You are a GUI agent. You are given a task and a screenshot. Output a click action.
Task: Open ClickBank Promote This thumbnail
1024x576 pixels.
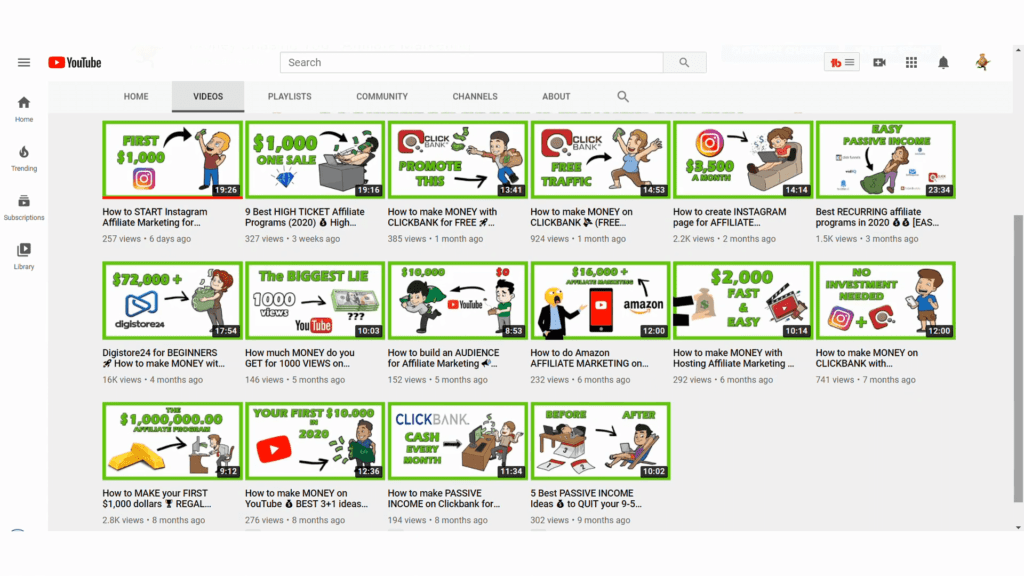(x=458, y=160)
